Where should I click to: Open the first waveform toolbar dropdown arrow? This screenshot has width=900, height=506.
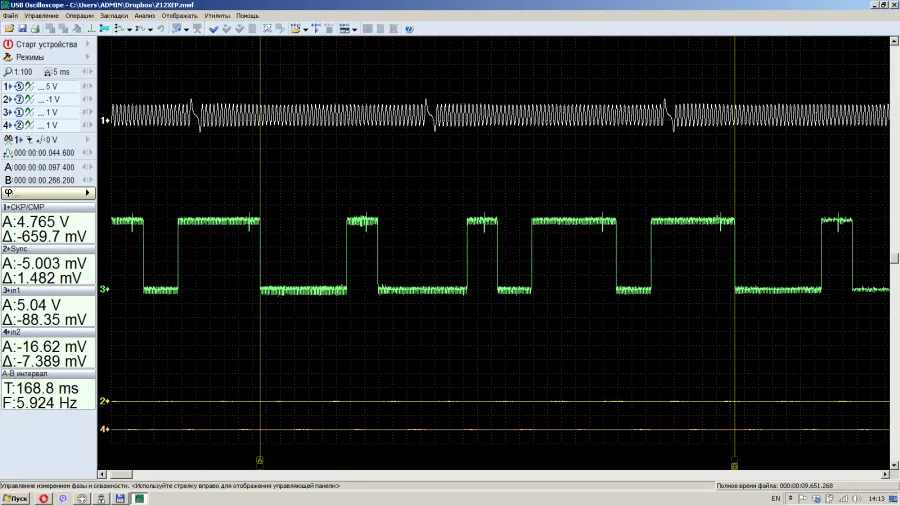click(x=130, y=29)
